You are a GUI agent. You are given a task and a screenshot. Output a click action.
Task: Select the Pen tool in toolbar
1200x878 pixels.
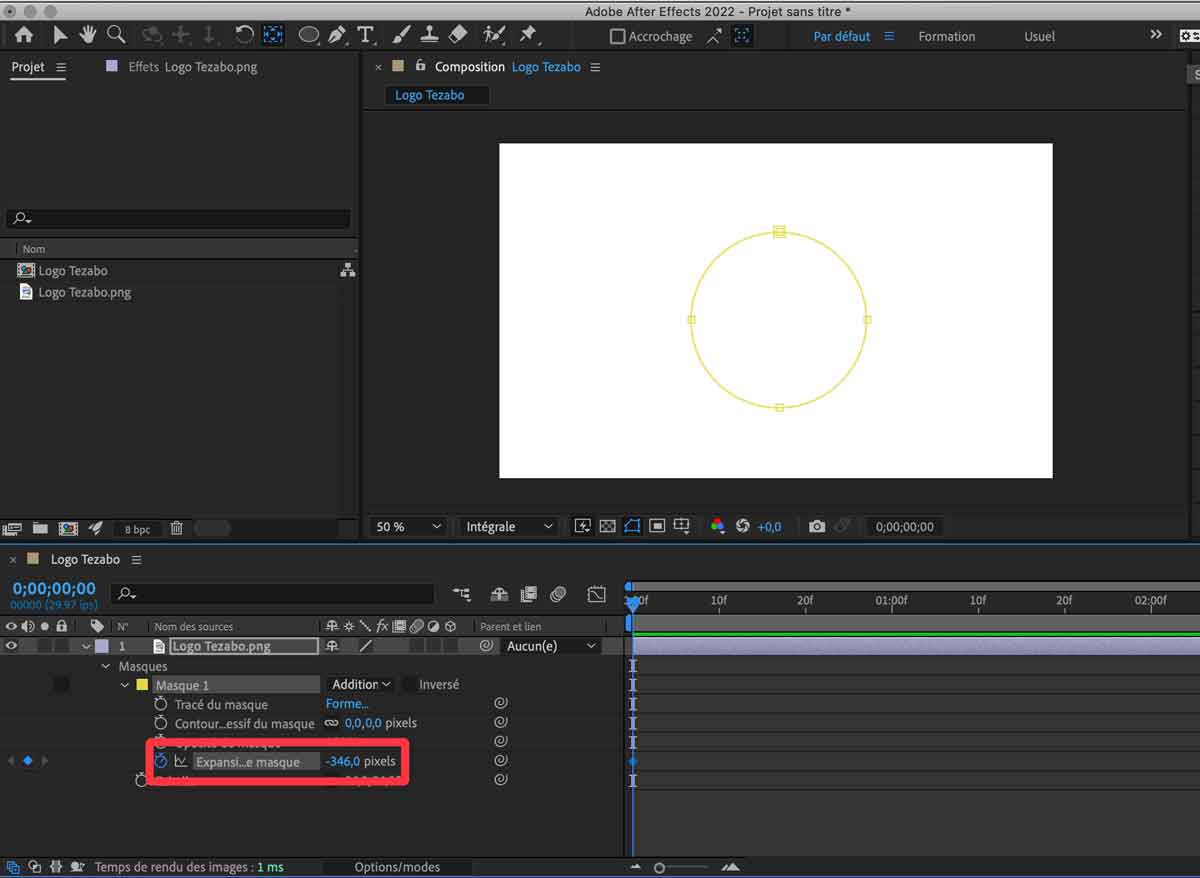pyautogui.click(x=337, y=35)
